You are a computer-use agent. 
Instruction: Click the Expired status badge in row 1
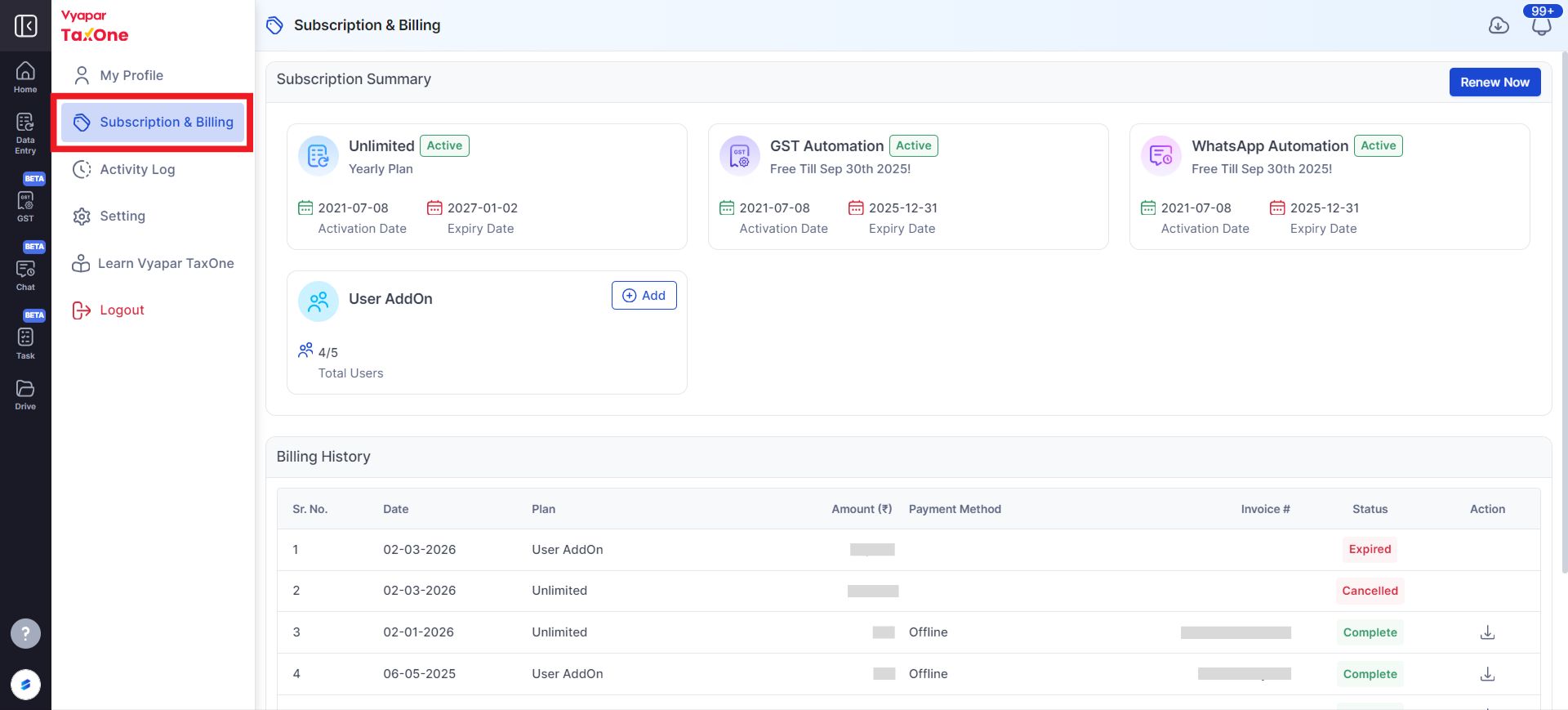[1370, 549]
